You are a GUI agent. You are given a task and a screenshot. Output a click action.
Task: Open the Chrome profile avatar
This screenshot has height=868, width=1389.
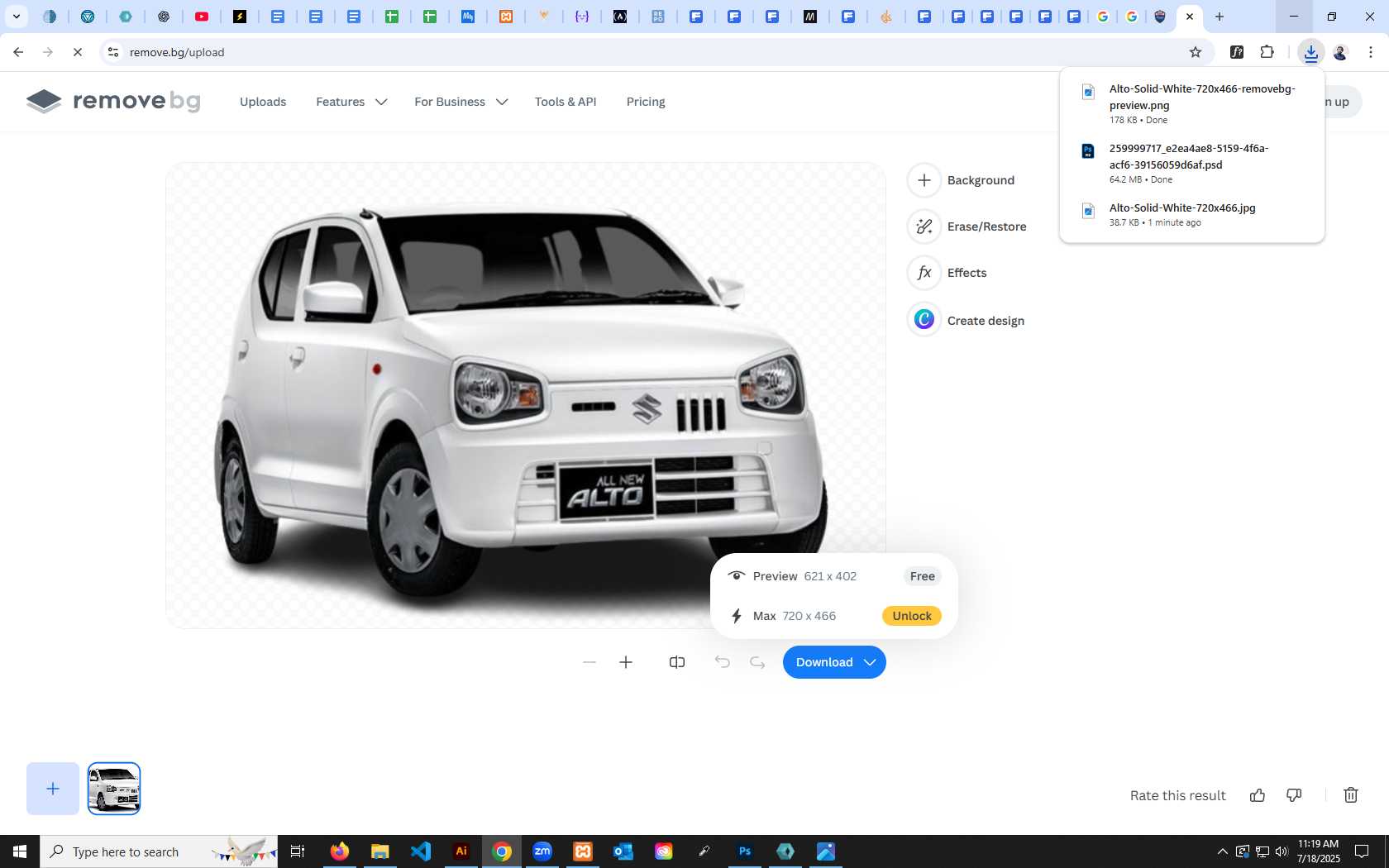(1340, 52)
